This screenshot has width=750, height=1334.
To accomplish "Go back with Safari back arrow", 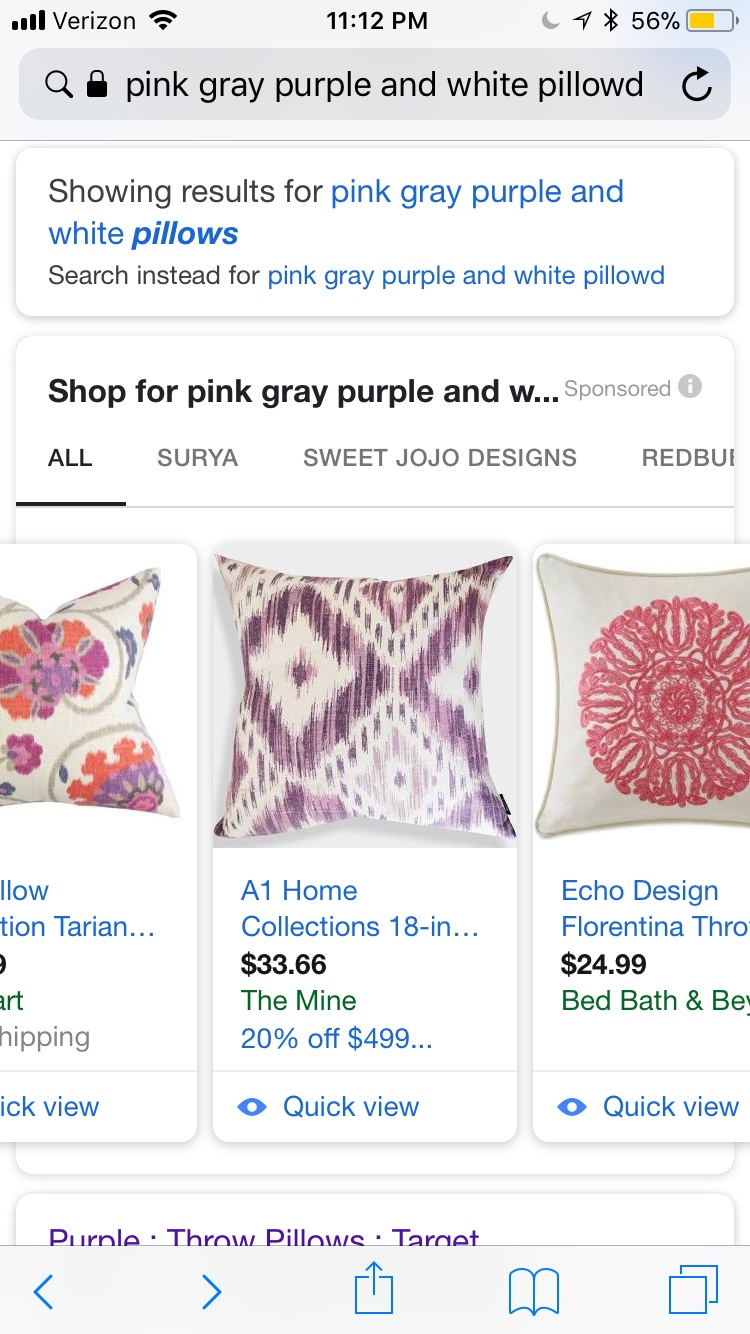I will tap(43, 1292).
